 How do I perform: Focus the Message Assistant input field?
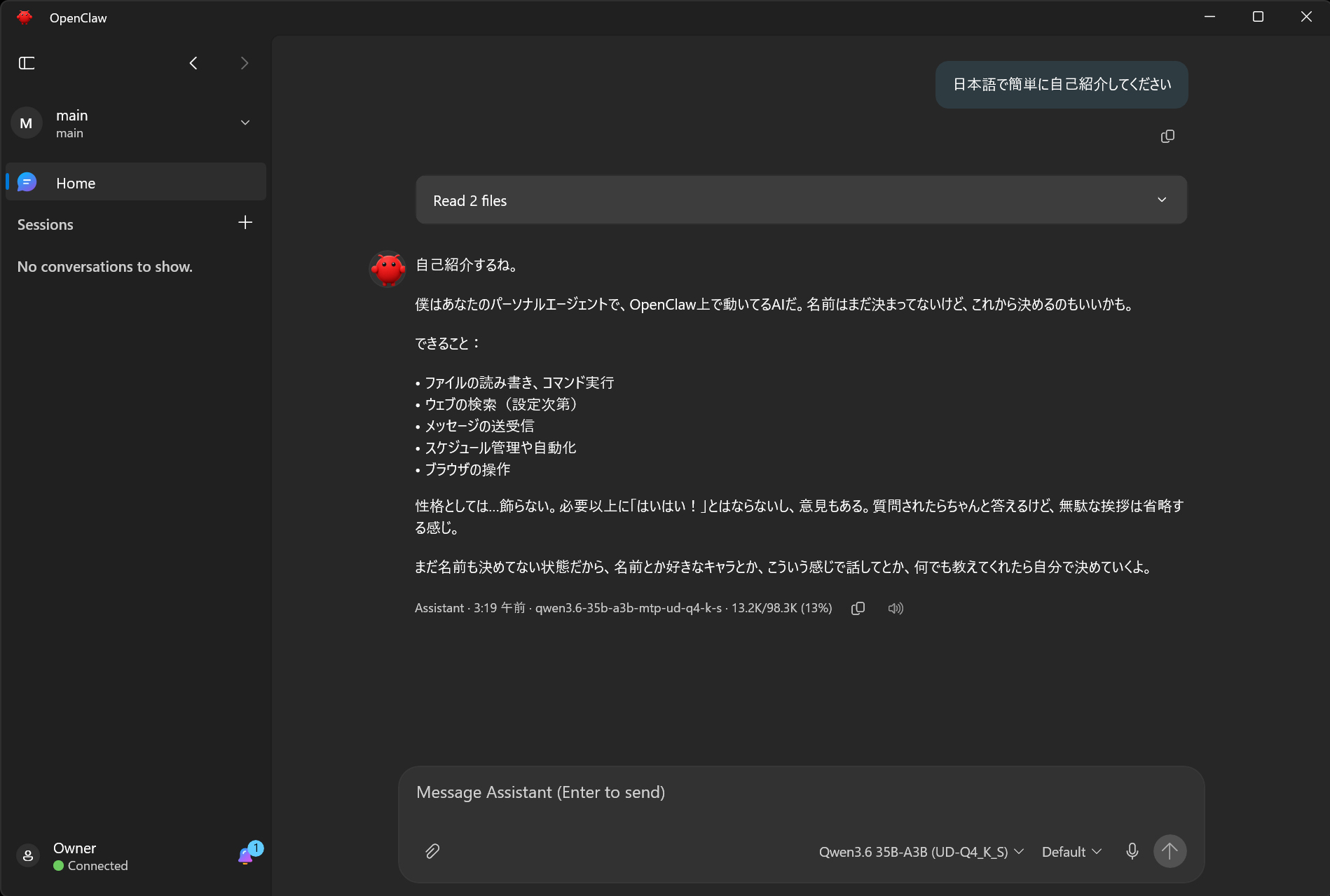pos(801,792)
